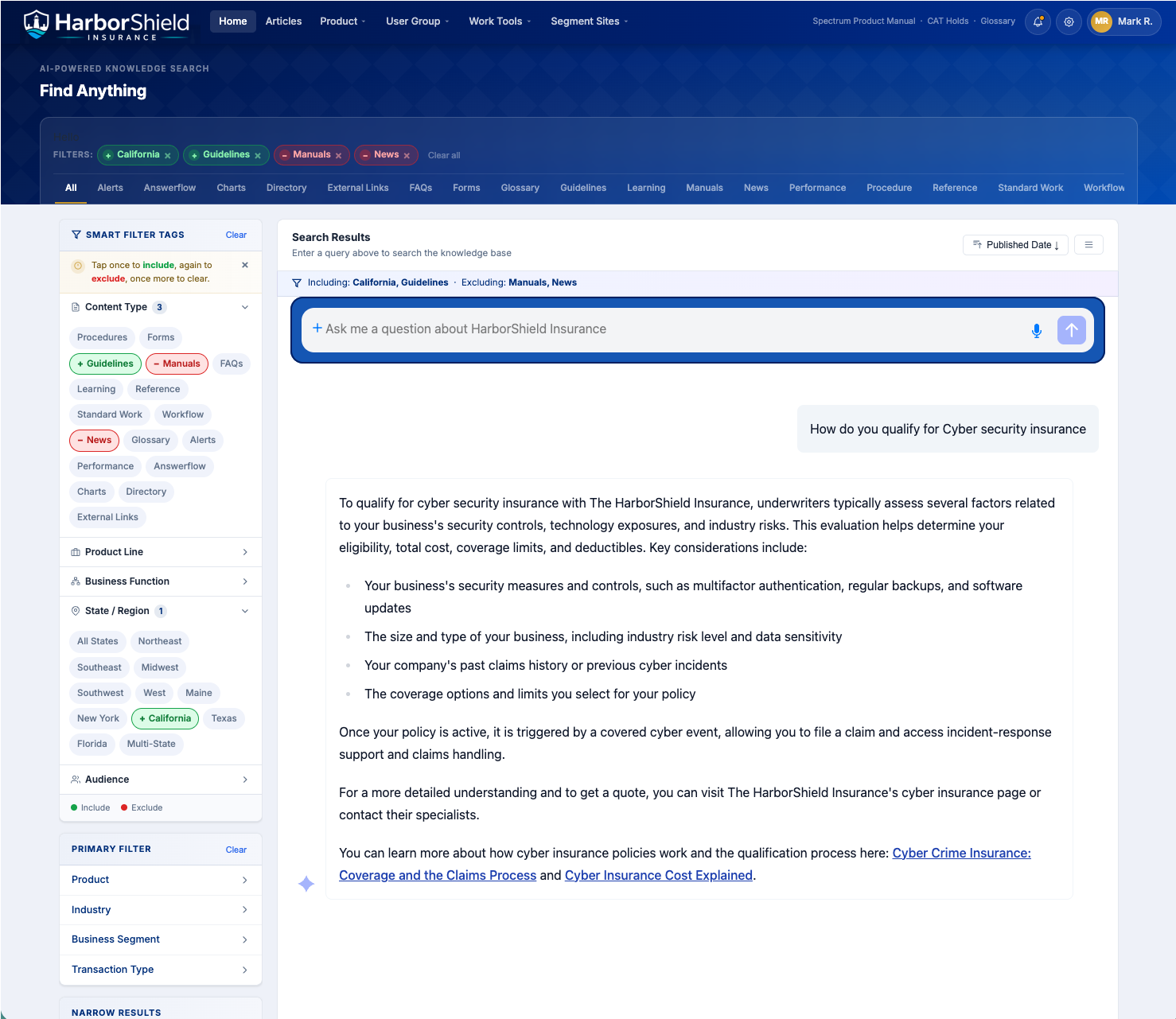Image resolution: width=1176 pixels, height=1019 pixels.
Task: Remove the California filter chip
Action: 167,156
